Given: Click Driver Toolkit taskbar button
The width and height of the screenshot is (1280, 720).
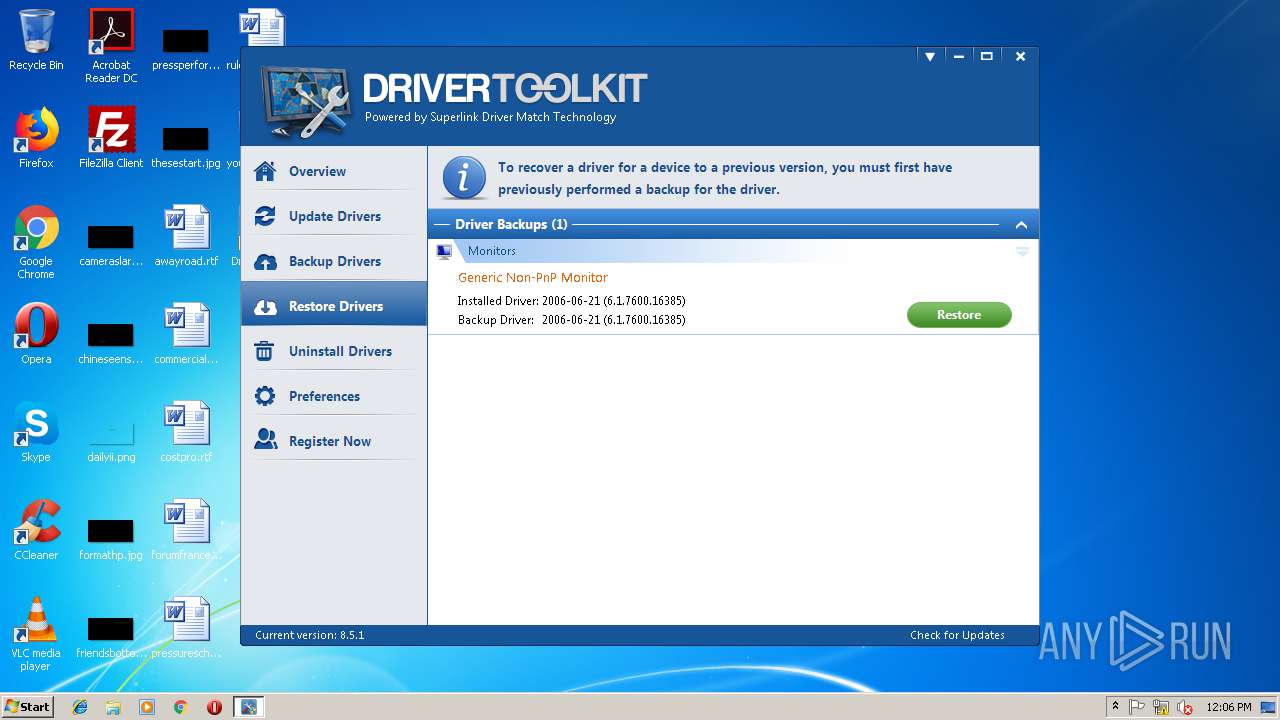Looking at the screenshot, I should coord(248,707).
